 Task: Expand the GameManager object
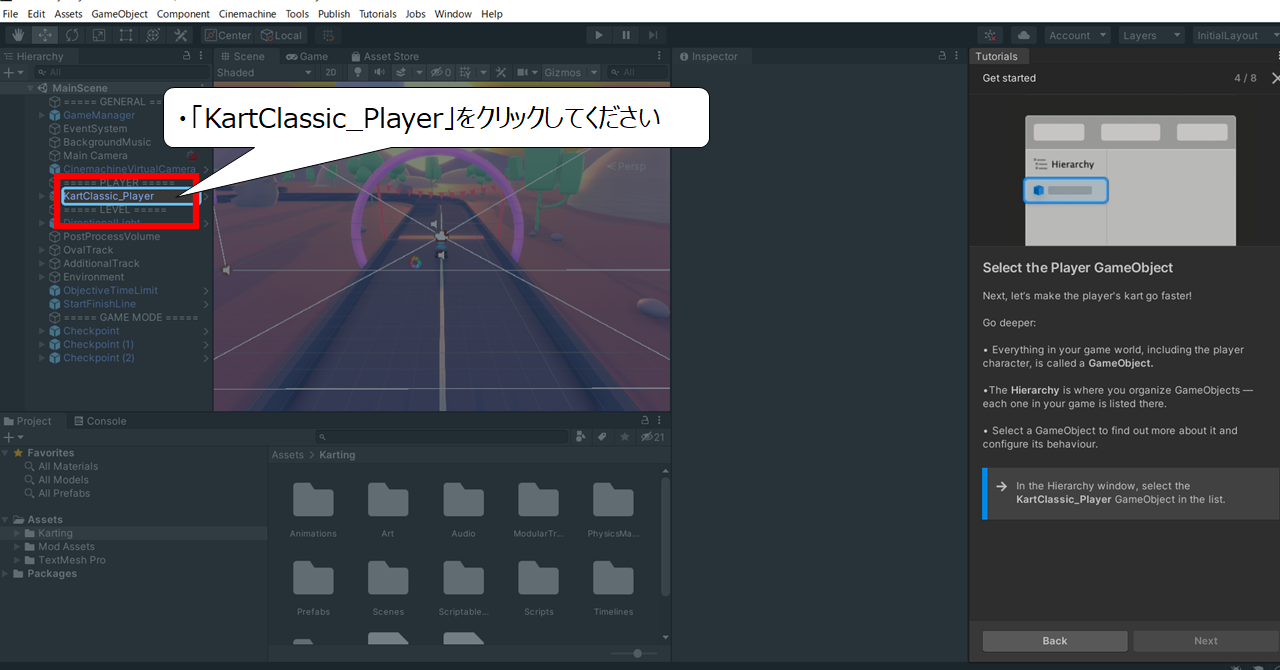click(42, 115)
